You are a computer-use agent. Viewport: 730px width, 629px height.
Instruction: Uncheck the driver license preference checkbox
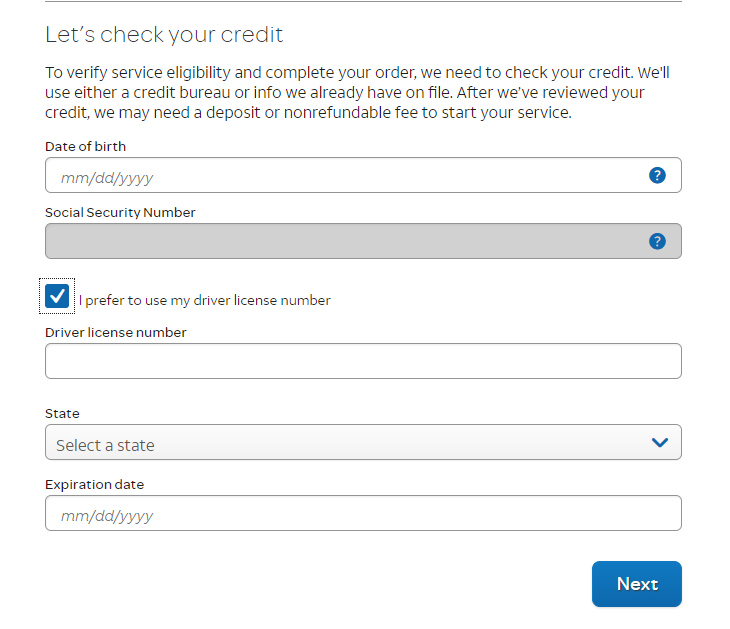tap(57, 296)
